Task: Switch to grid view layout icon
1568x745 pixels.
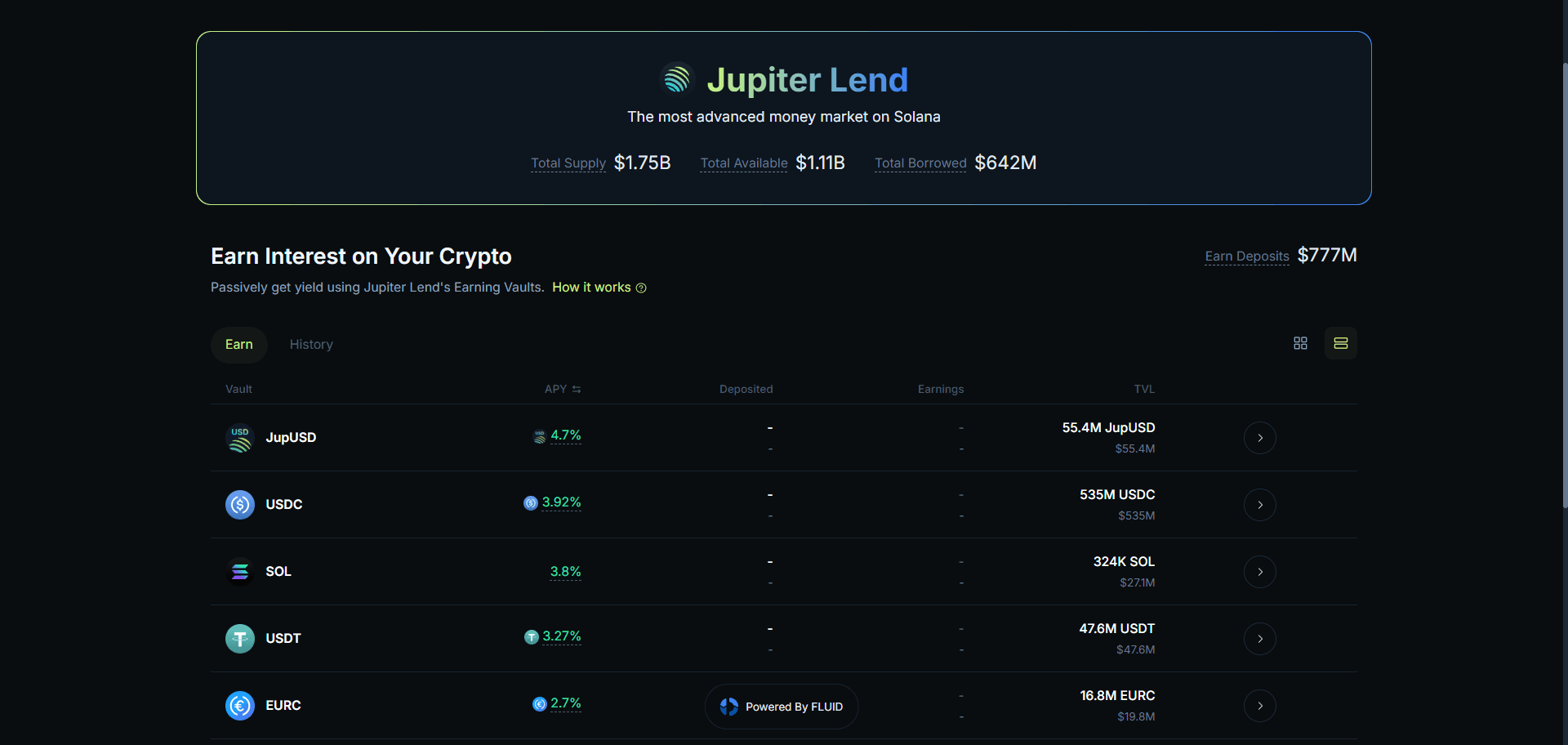Action: [x=1300, y=343]
